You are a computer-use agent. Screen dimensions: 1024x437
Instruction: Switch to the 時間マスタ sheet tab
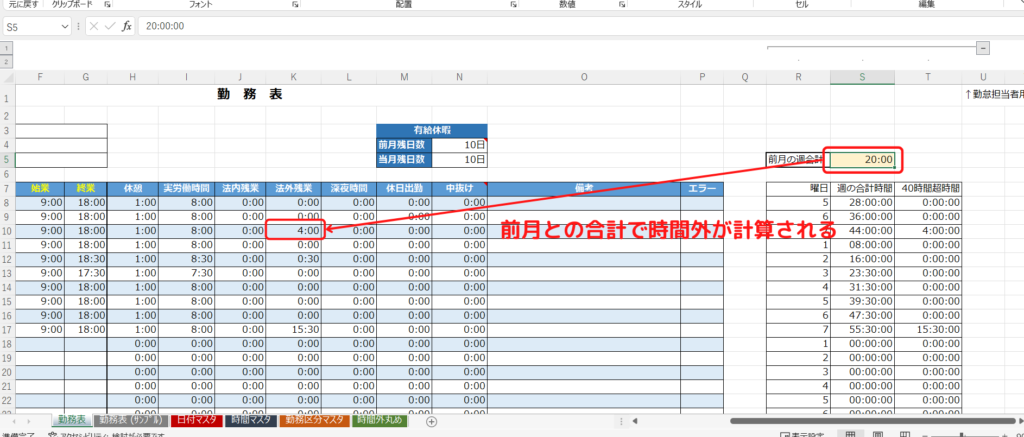click(x=251, y=420)
